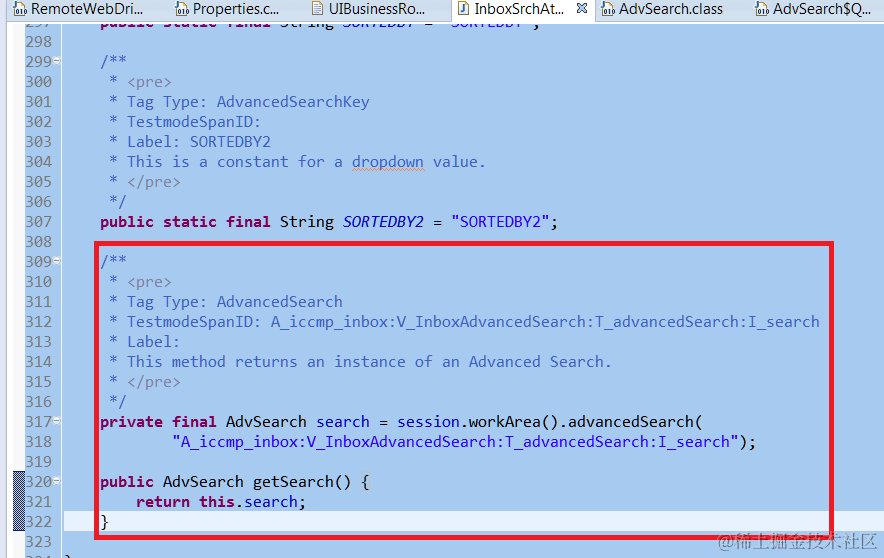884x558 pixels.
Task: Click line number 322 in the gutter
Action: pyautogui.click(x=38, y=521)
